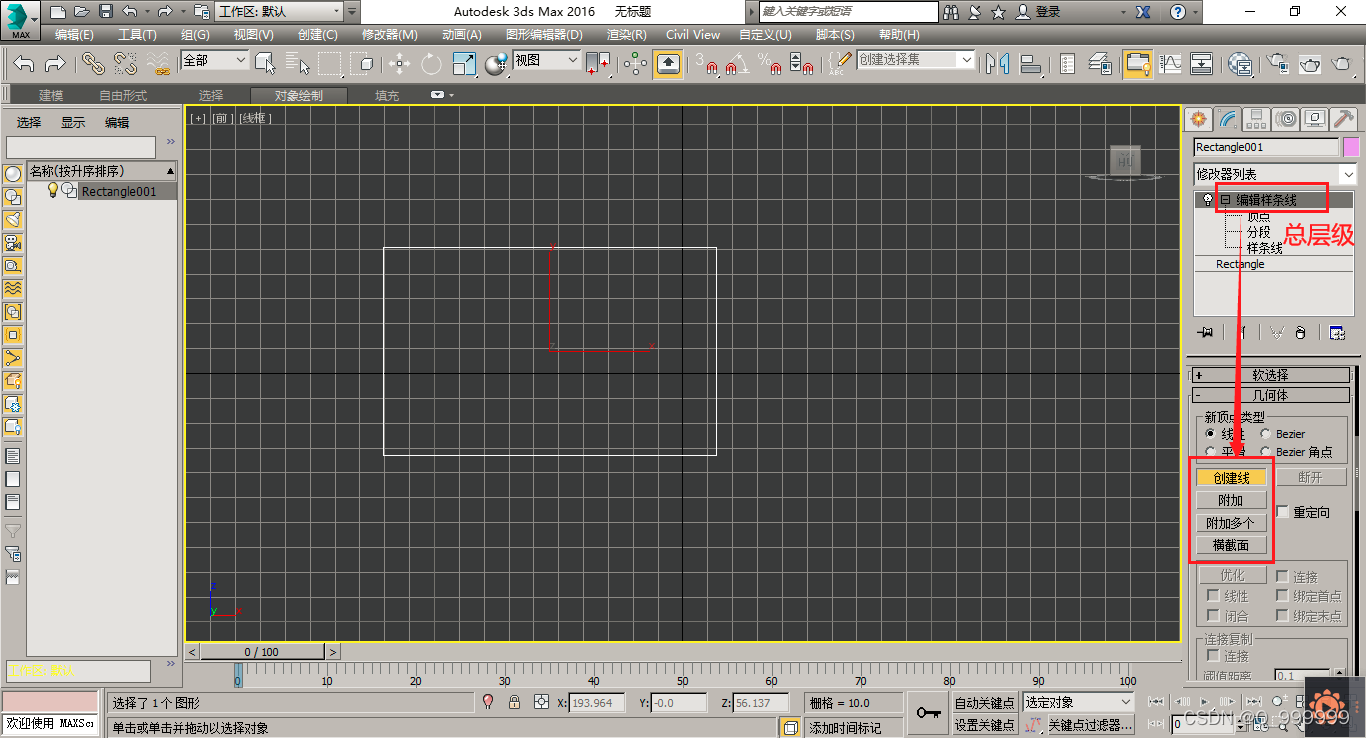Enable the 重定向 checkbox

[1283, 512]
